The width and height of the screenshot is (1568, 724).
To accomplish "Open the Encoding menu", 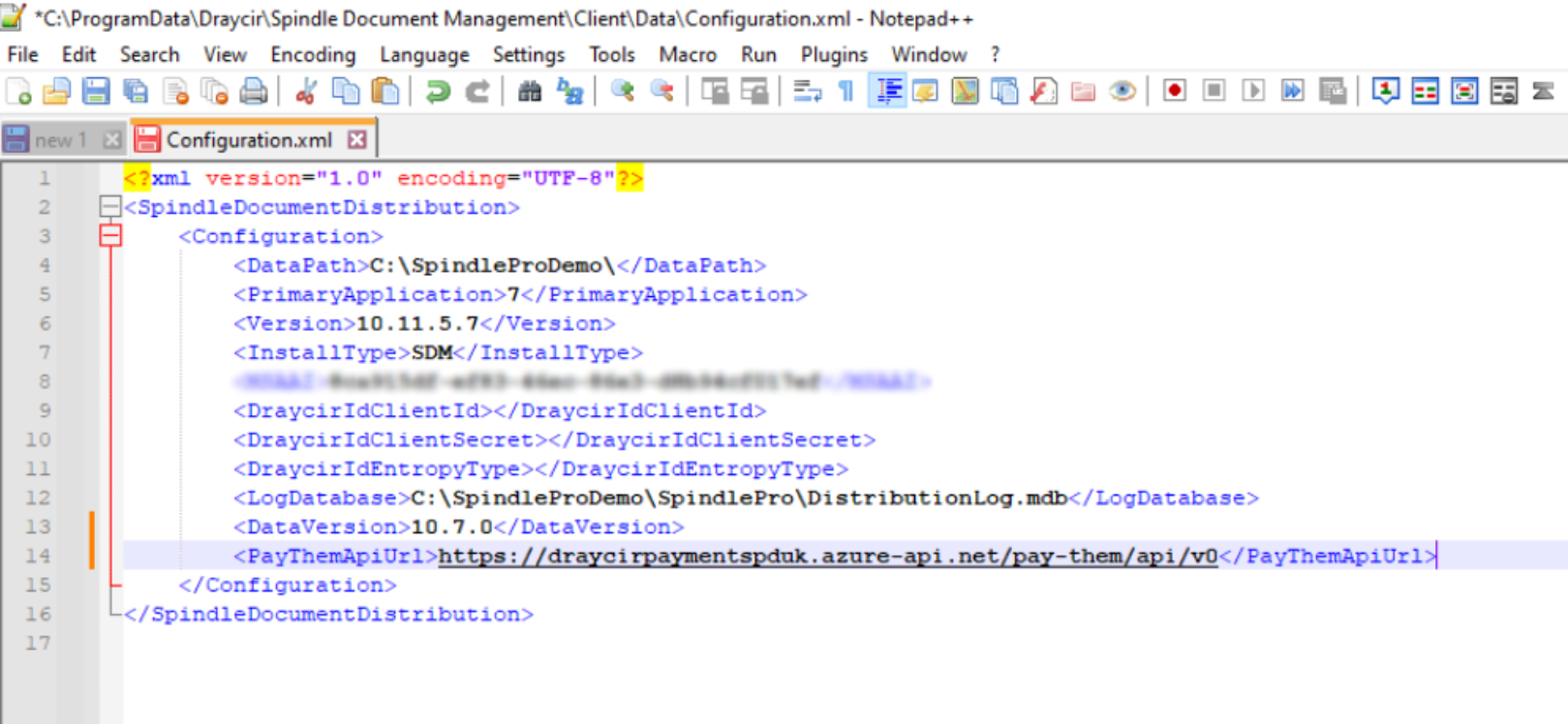I will 313,54.
